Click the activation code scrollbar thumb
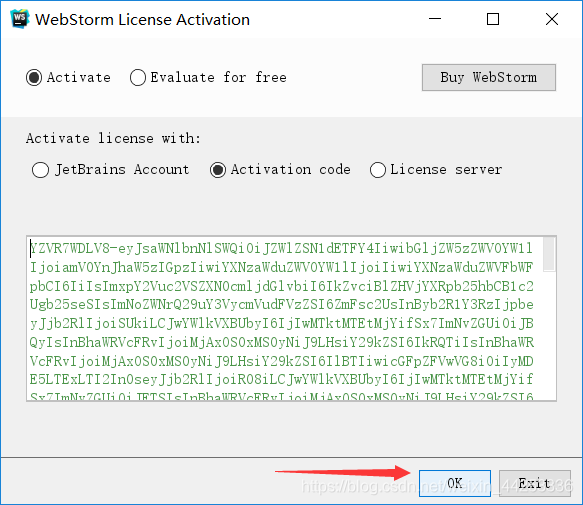 click(x=549, y=254)
